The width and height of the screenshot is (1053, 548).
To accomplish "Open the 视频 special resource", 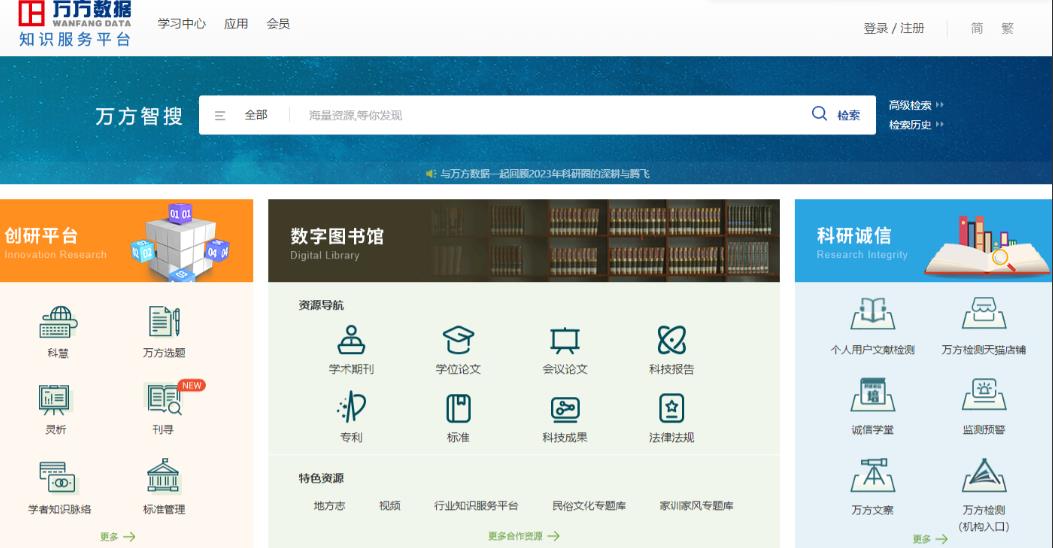I will [x=390, y=506].
